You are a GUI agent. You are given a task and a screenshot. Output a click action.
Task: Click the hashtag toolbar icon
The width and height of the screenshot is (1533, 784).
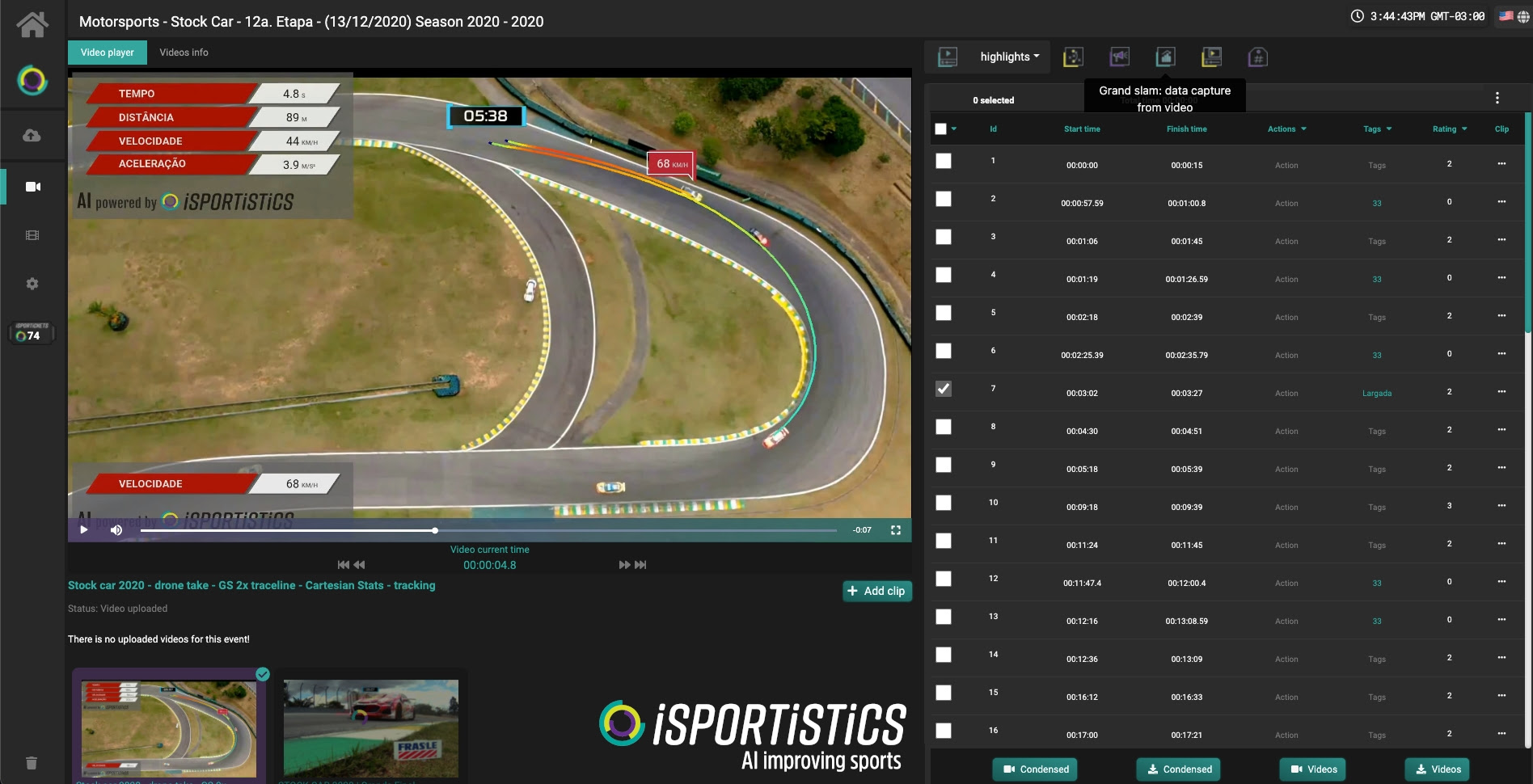coord(1257,57)
